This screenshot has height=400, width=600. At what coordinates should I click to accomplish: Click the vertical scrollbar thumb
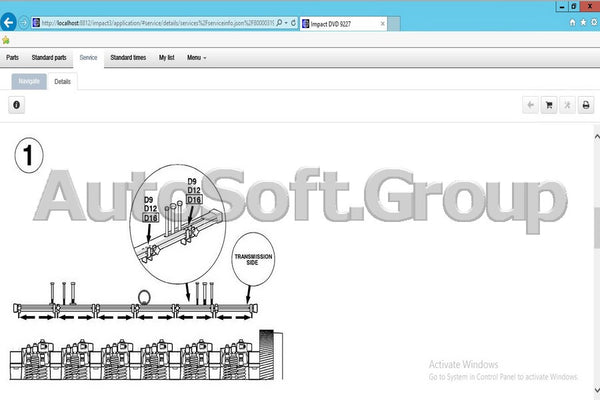(597, 227)
